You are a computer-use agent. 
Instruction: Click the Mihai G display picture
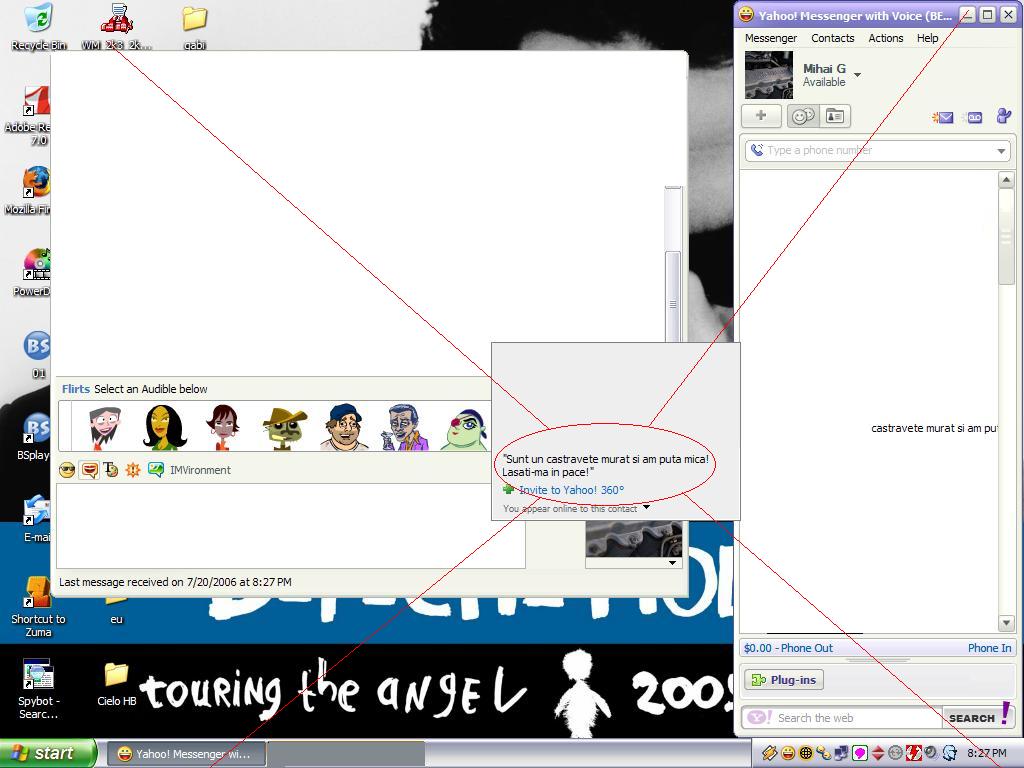click(x=769, y=74)
